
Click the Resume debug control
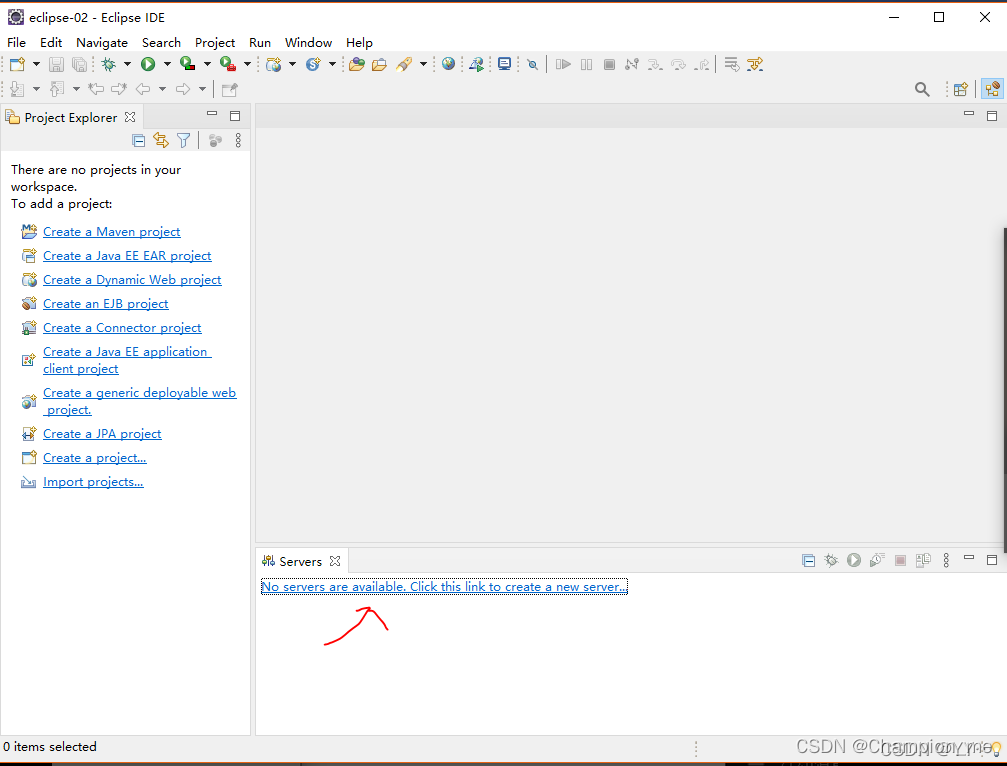pos(563,64)
